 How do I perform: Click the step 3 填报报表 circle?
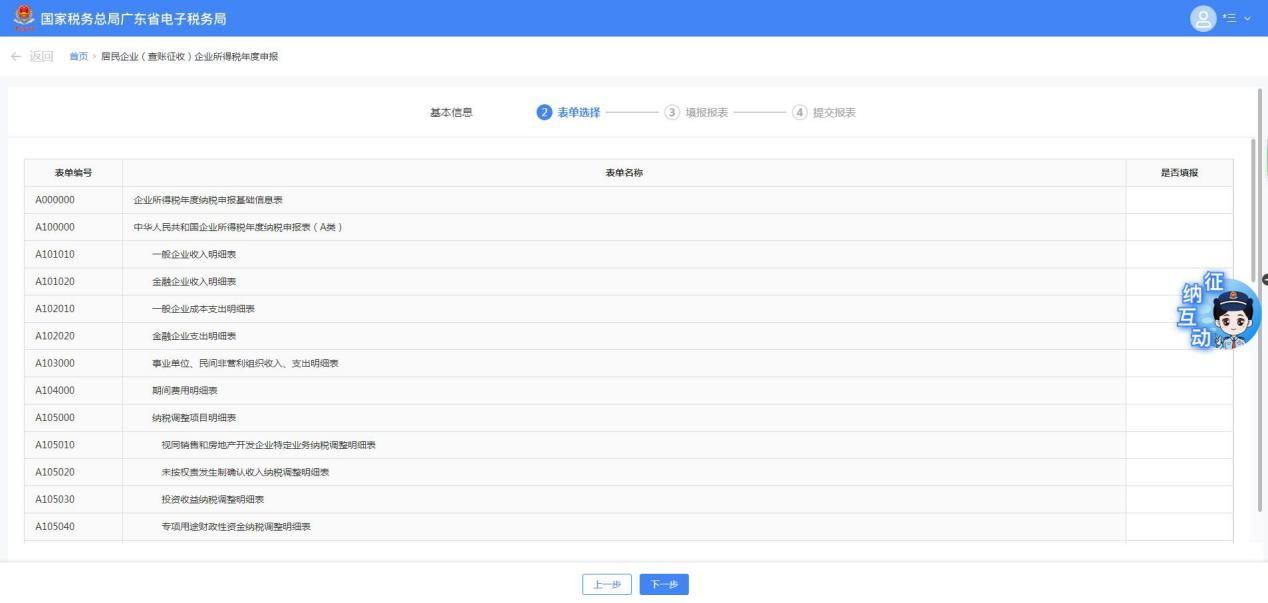[x=673, y=112]
